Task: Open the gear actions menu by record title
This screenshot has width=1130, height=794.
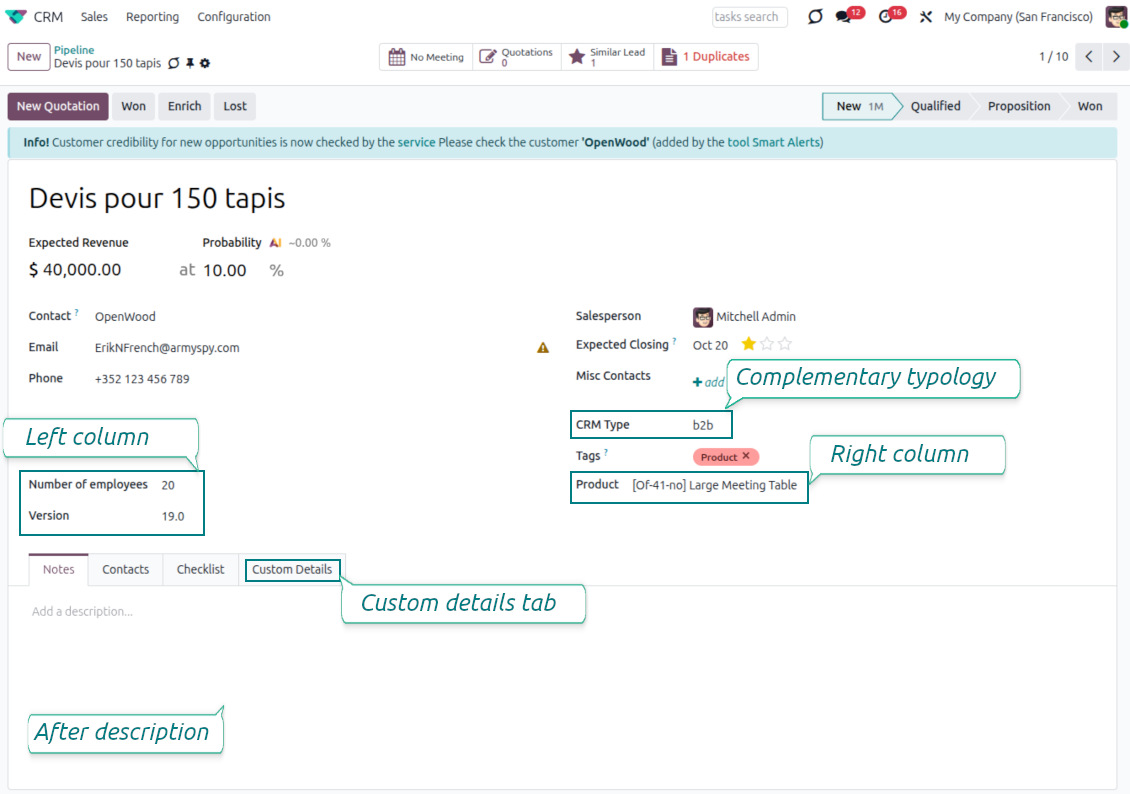Action: point(205,63)
